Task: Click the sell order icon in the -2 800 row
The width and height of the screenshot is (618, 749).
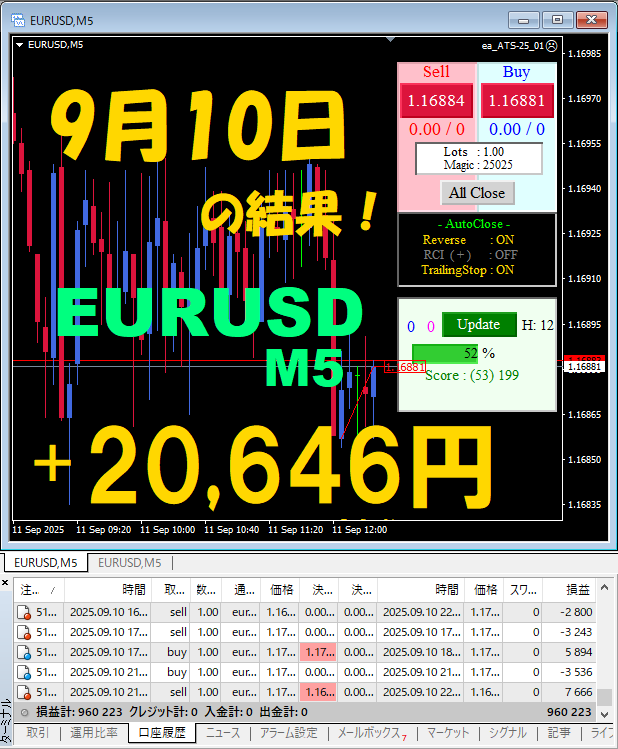Action: pos(24,612)
